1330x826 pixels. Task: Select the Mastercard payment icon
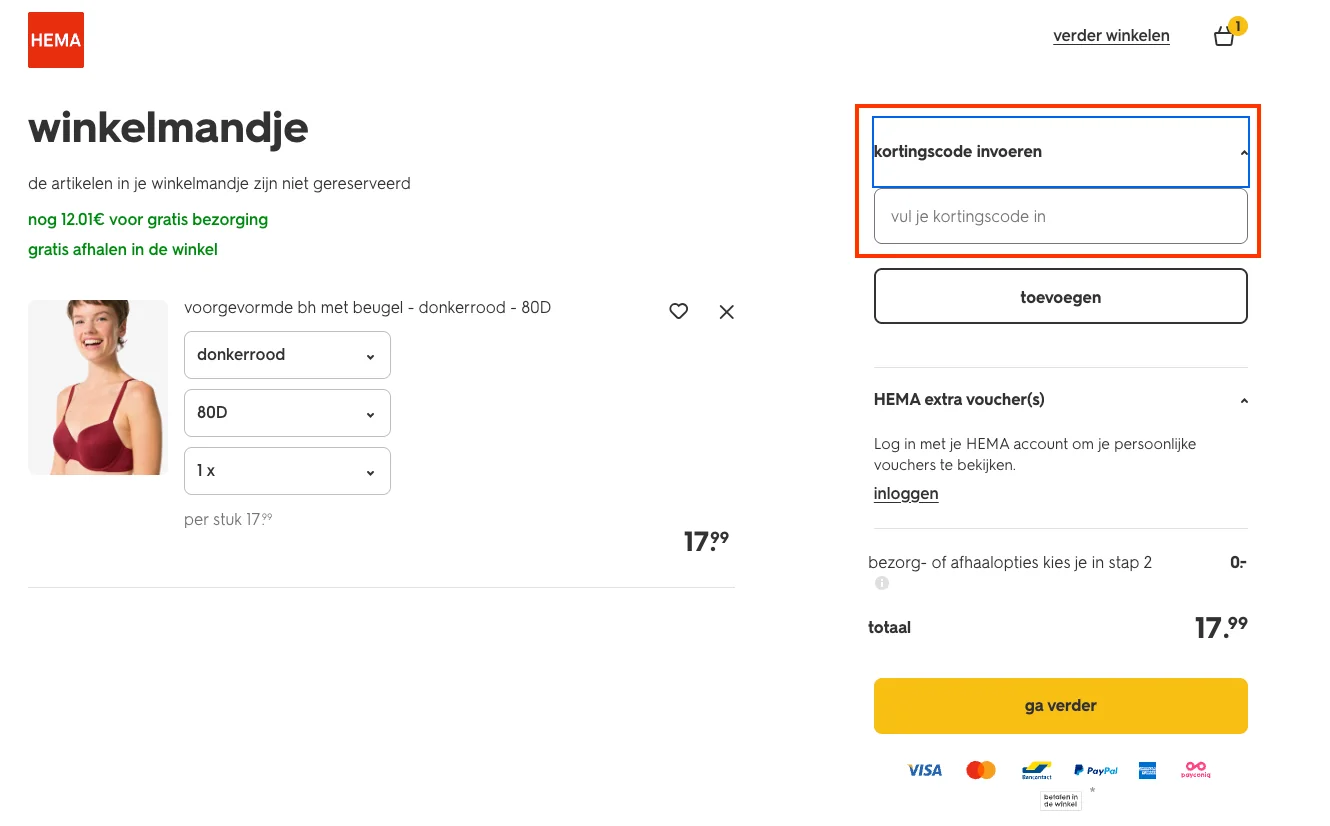(x=980, y=770)
